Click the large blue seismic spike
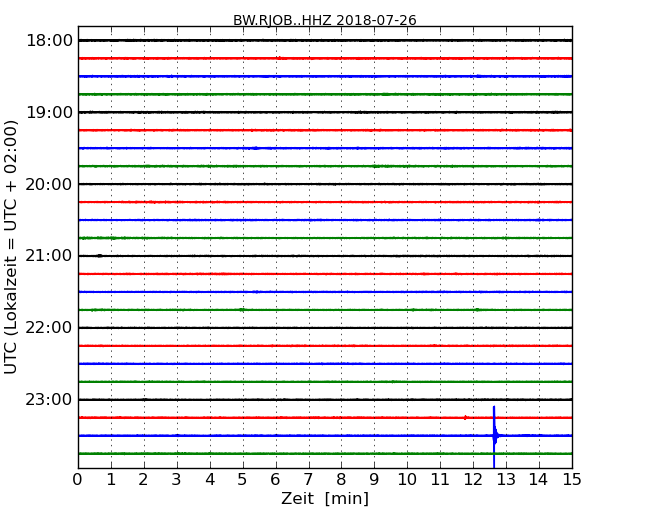650x520 pixels. pos(495,437)
